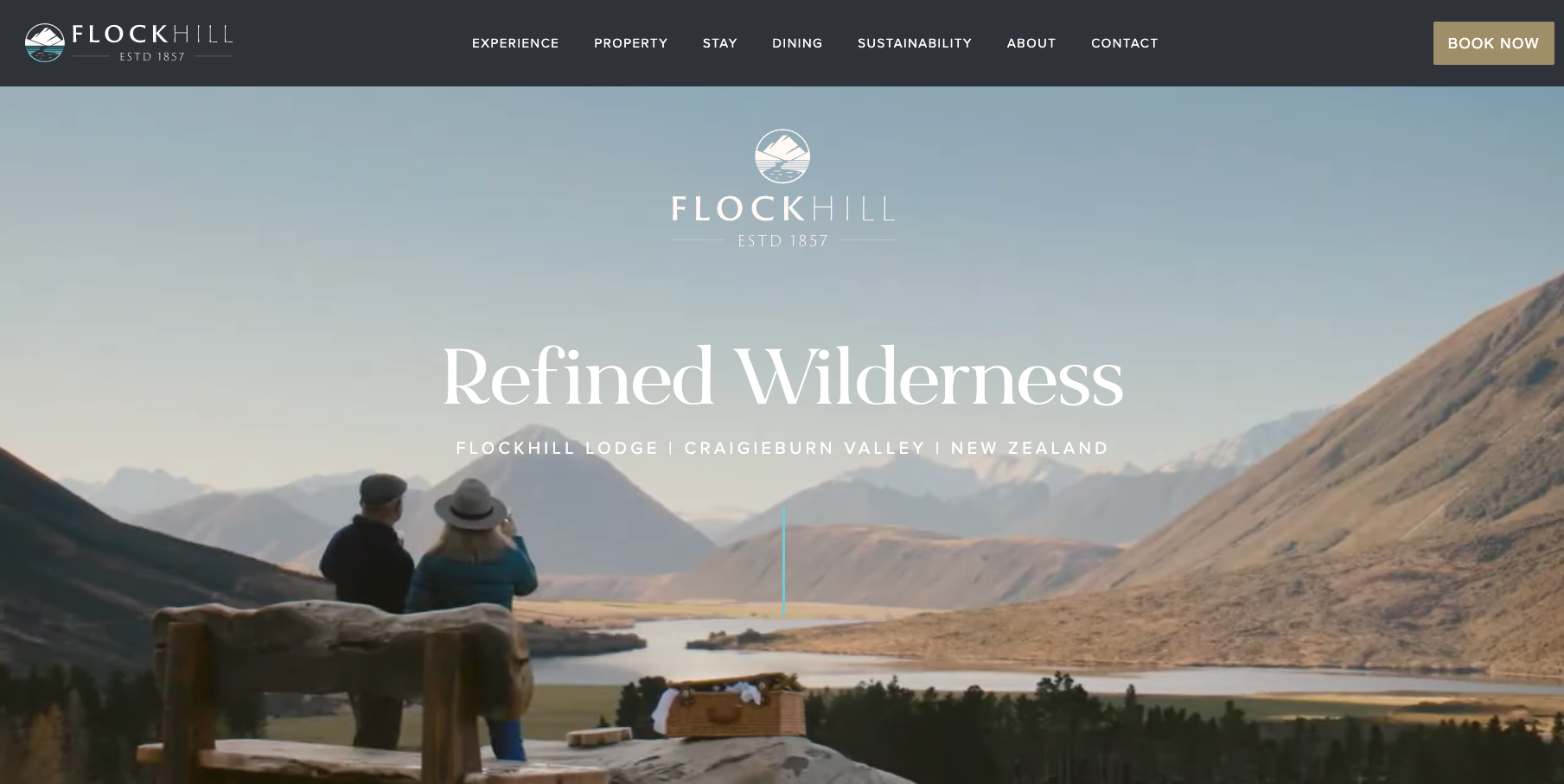The width and height of the screenshot is (1564, 784).
Task: Navigate to the About page
Action: [1031, 43]
